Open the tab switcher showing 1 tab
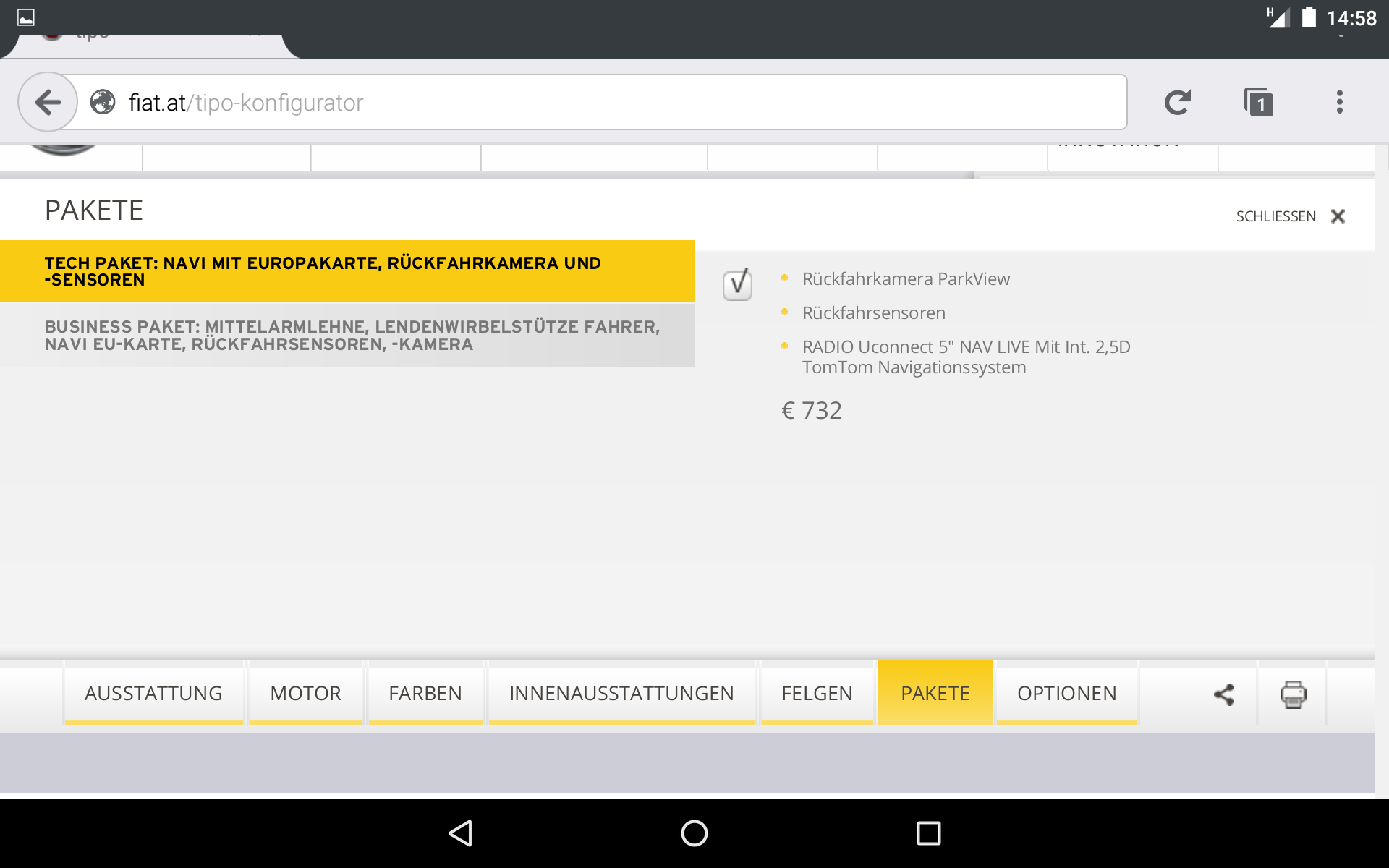This screenshot has height=868, width=1389. click(x=1259, y=103)
